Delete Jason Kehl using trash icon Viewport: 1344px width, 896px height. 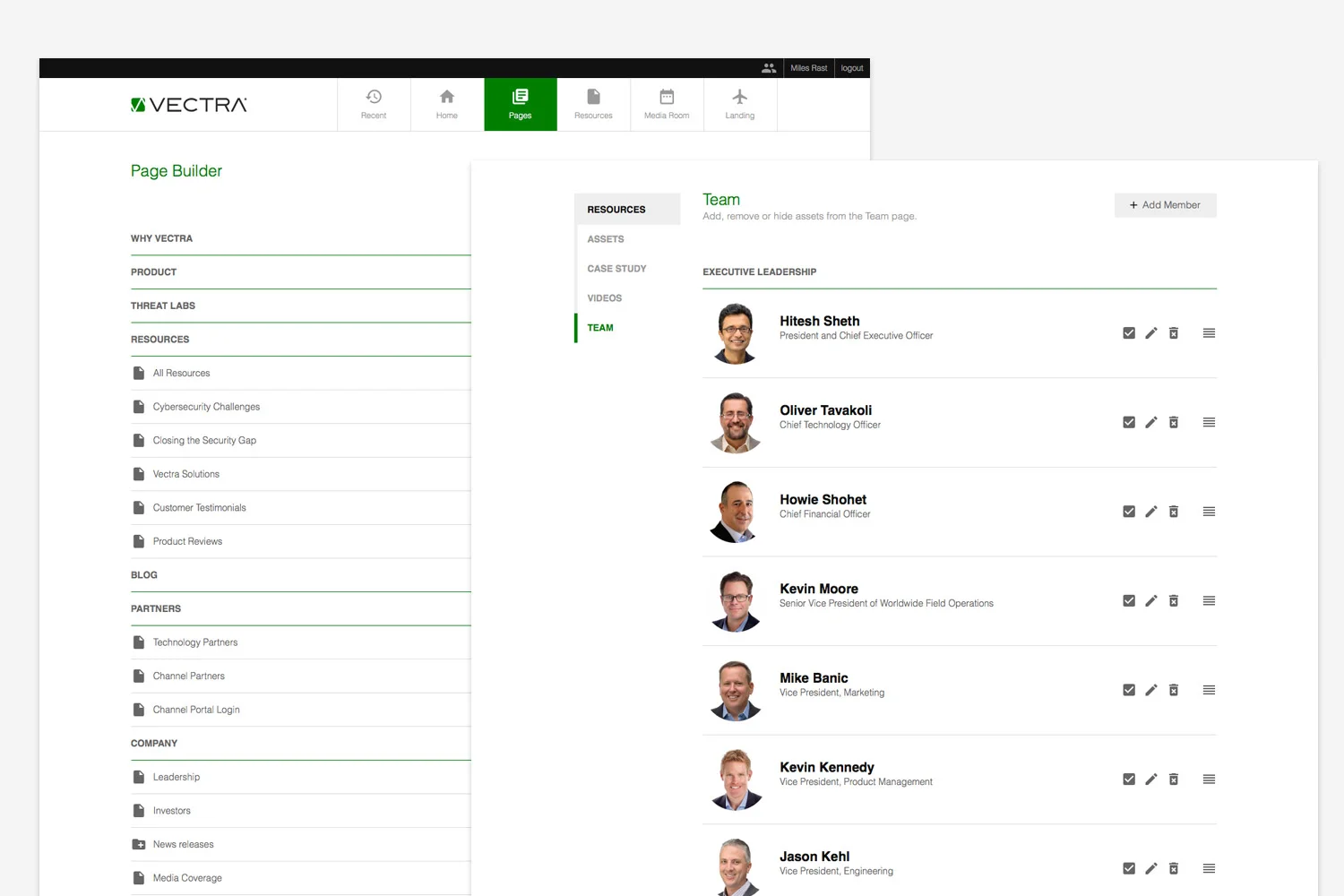point(1174,868)
